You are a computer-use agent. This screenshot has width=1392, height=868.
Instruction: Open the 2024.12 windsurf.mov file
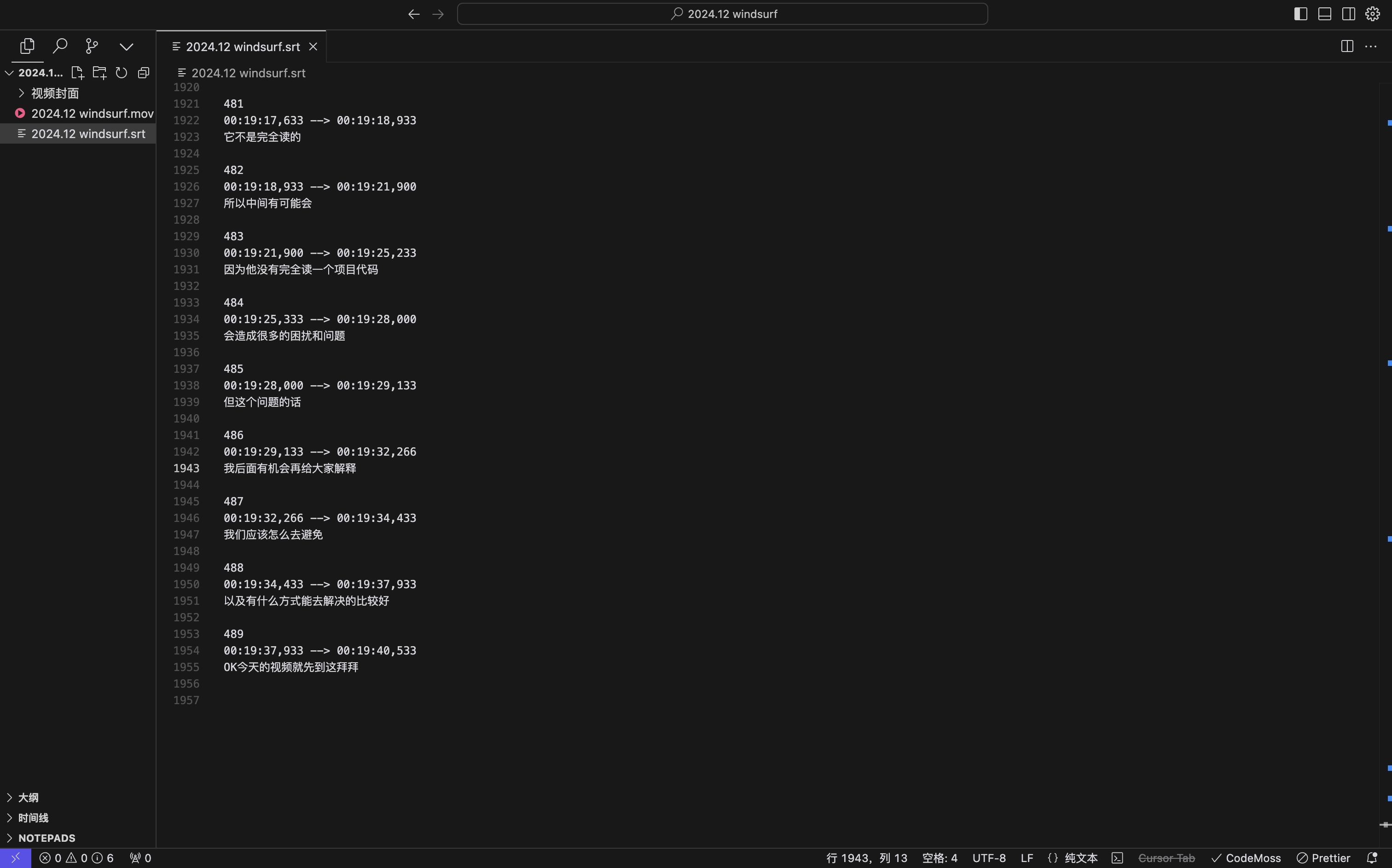click(92, 113)
